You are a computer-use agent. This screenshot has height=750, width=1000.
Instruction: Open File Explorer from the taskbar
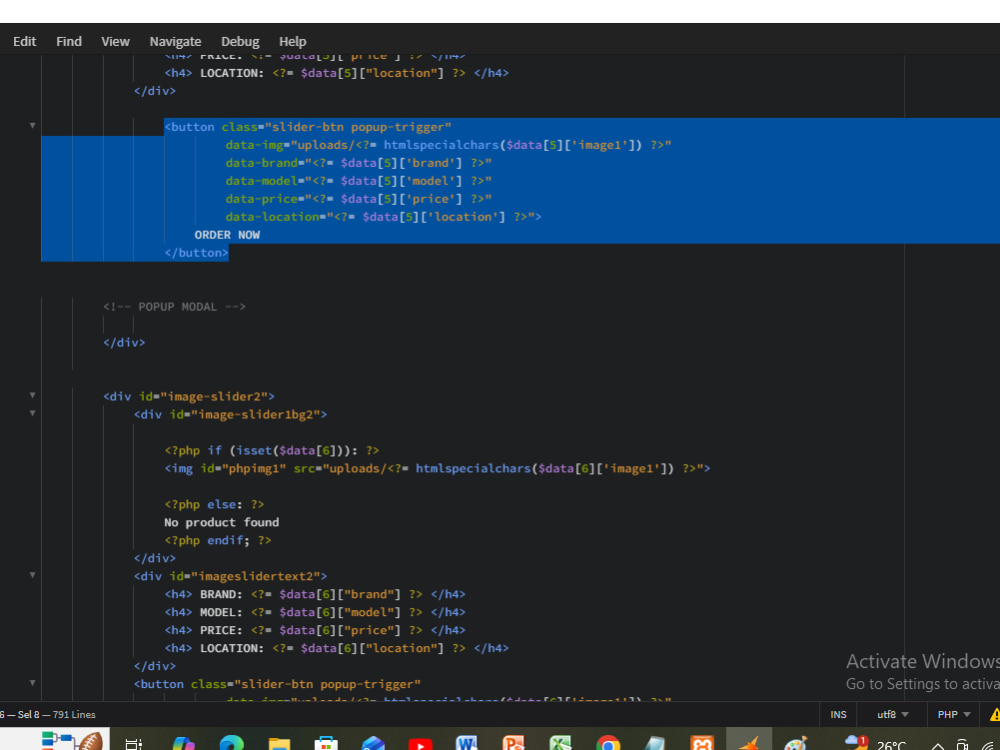[279, 744]
